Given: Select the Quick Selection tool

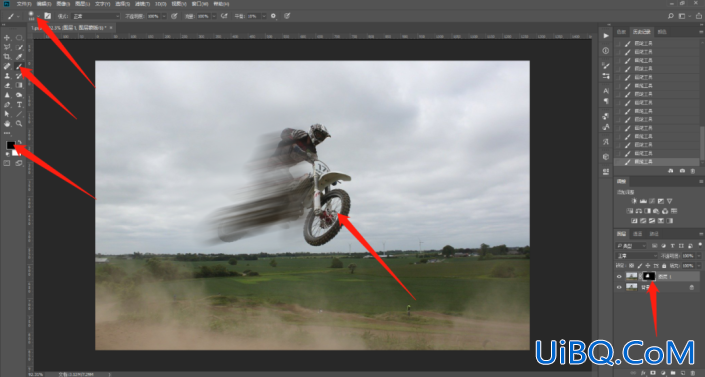Looking at the screenshot, I should [x=19, y=47].
